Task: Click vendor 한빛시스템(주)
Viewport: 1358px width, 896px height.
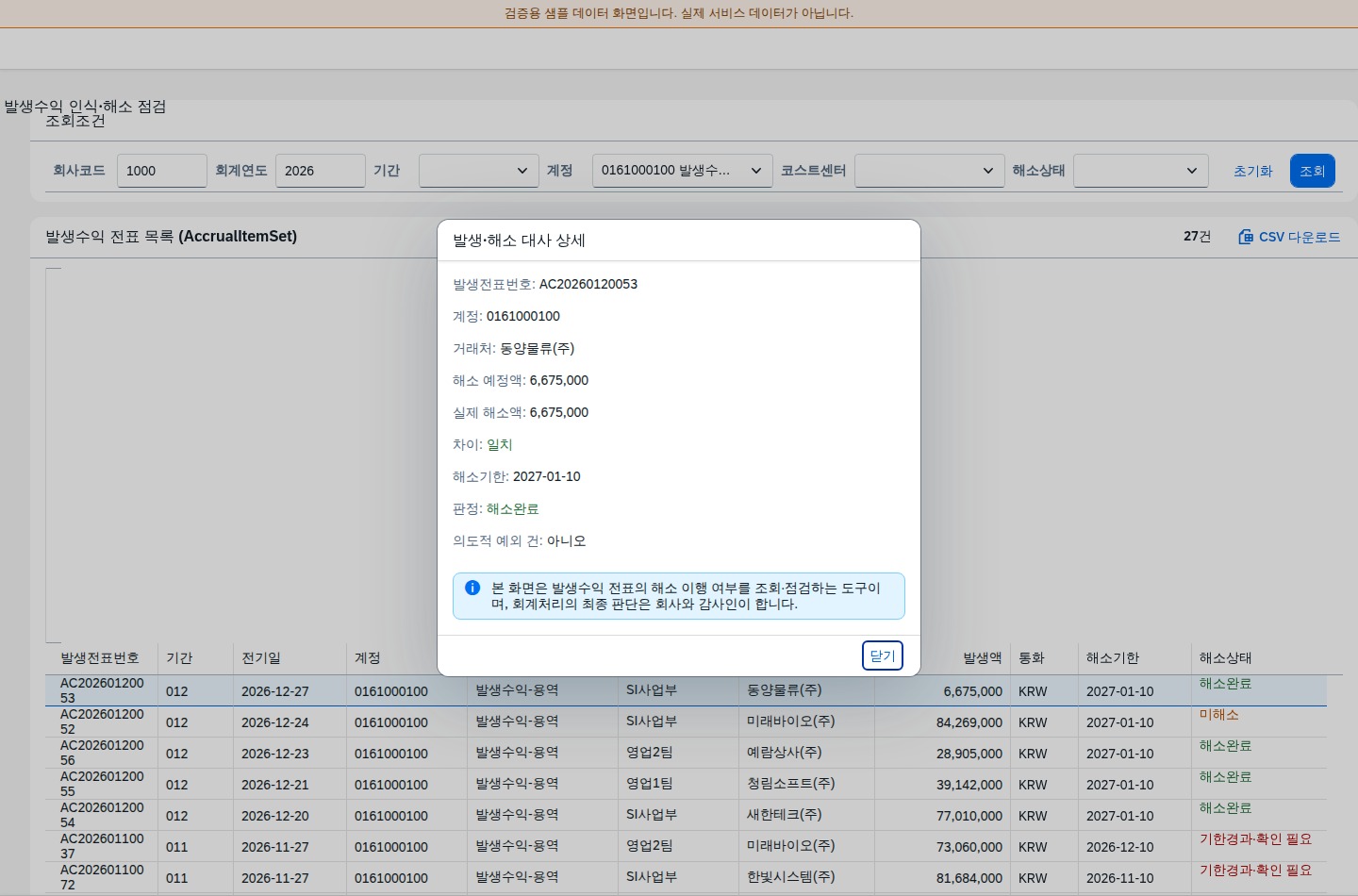Action: [x=791, y=877]
